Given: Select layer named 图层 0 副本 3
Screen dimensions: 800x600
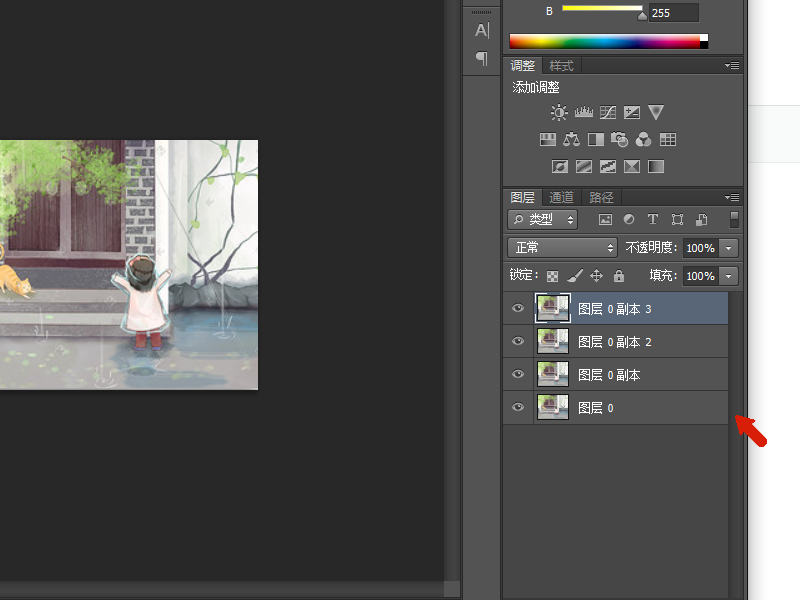Looking at the screenshot, I should pos(615,309).
